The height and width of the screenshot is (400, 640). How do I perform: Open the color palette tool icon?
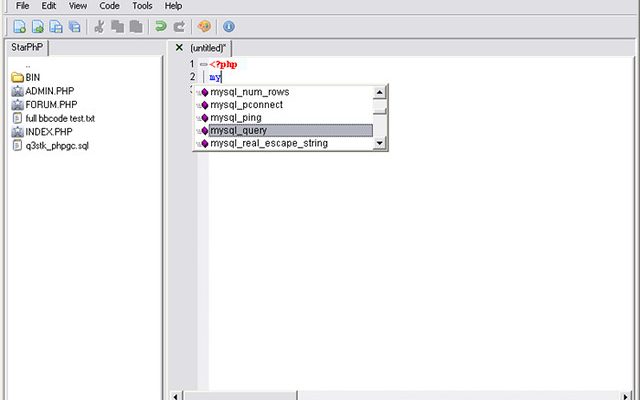click(204, 27)
